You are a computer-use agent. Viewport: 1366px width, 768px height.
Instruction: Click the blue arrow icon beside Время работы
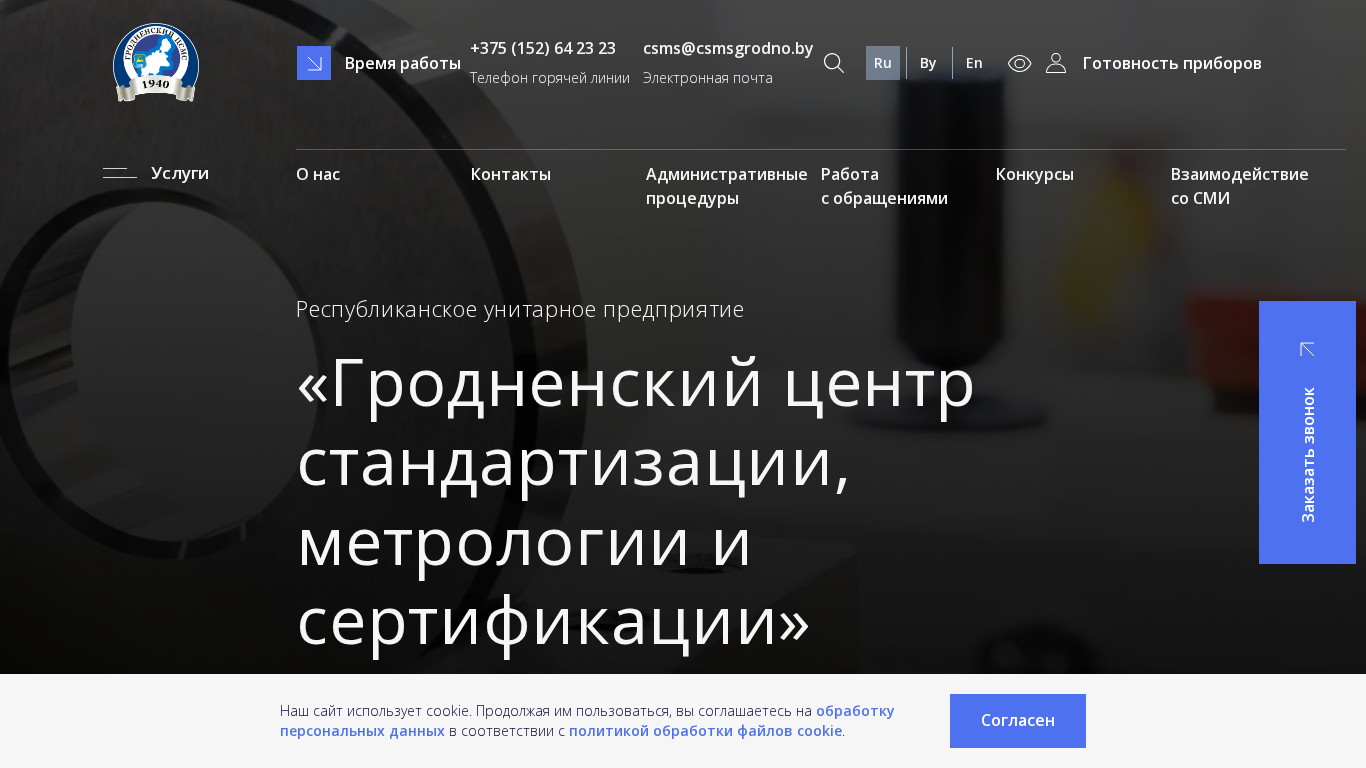click(314, 63)
